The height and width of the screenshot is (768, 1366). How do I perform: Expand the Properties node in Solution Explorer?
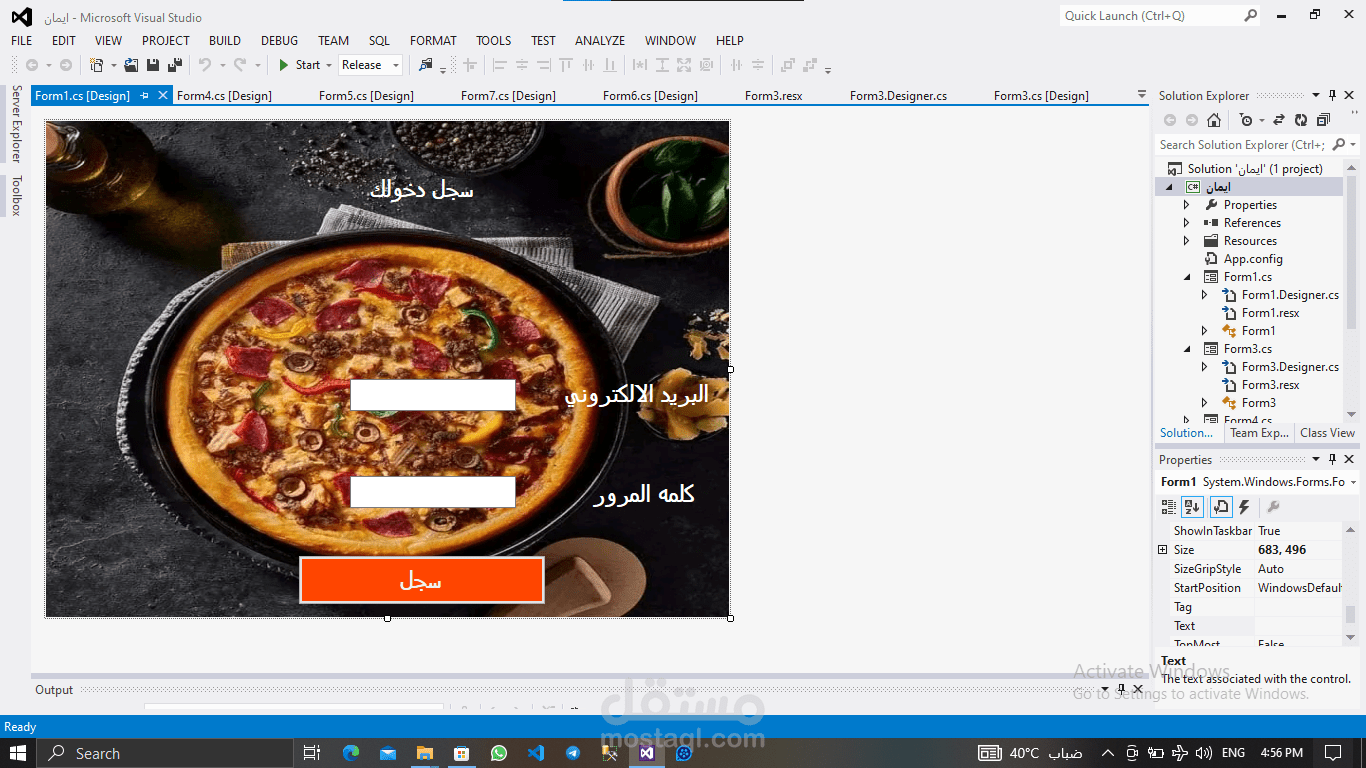tap(1187, 205)
